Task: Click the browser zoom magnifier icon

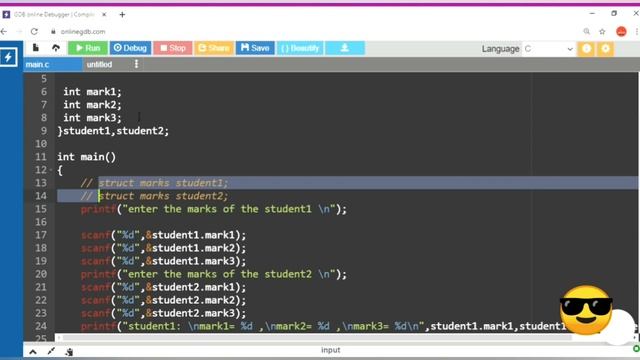Action: point(587,31)
